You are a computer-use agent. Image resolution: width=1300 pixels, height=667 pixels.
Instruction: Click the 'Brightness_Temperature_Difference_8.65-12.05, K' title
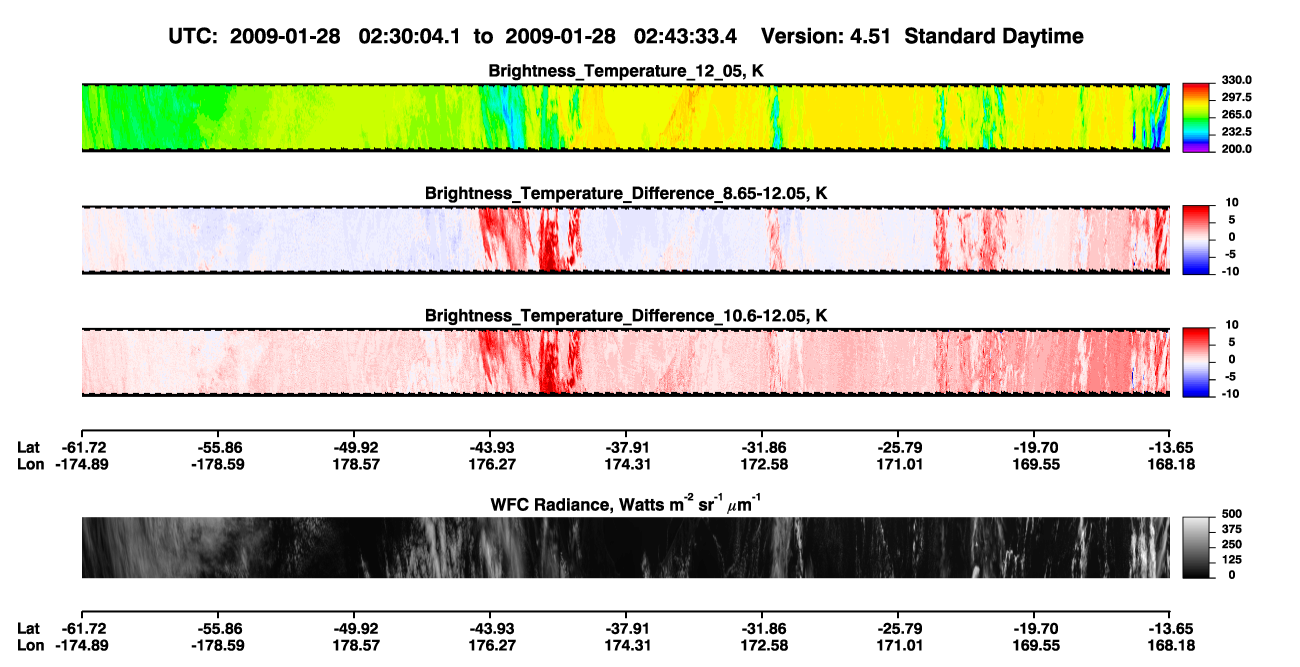[626, 193]
